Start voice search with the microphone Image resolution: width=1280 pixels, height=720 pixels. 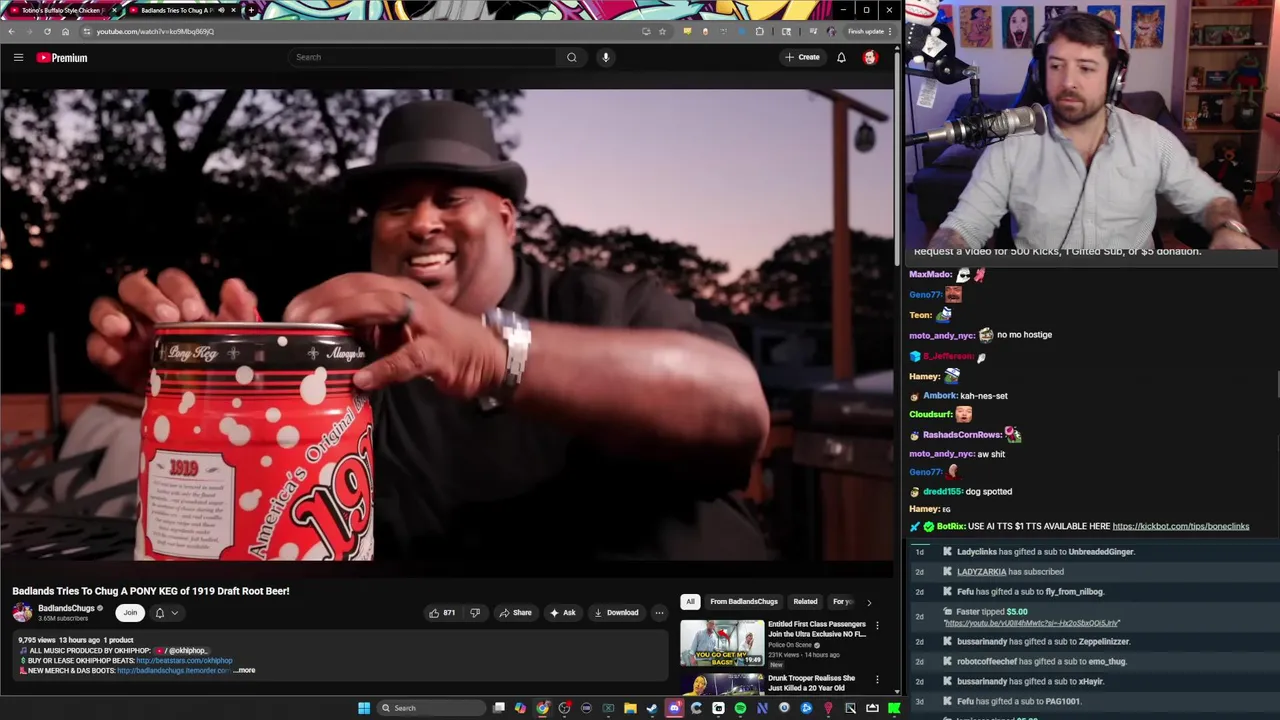click(x=605, y=57)
